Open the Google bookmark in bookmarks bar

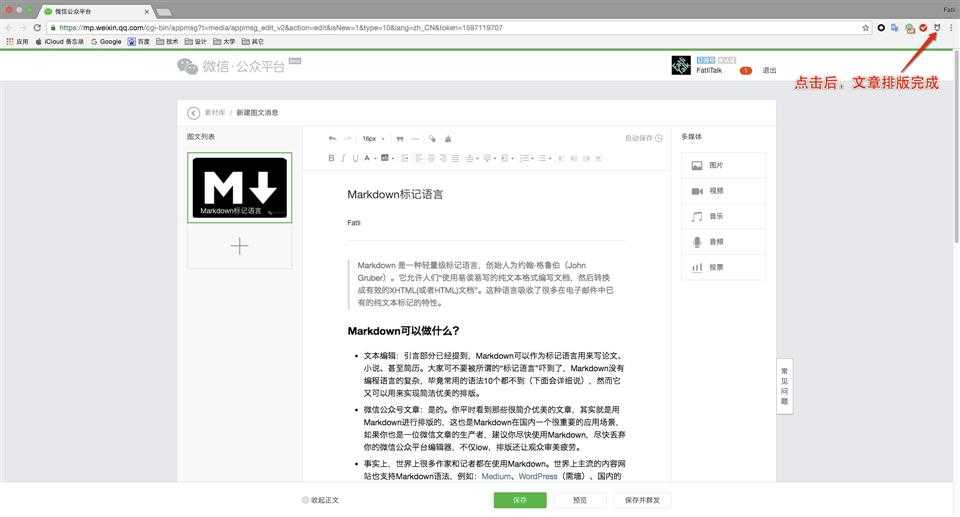pos(107,42)
